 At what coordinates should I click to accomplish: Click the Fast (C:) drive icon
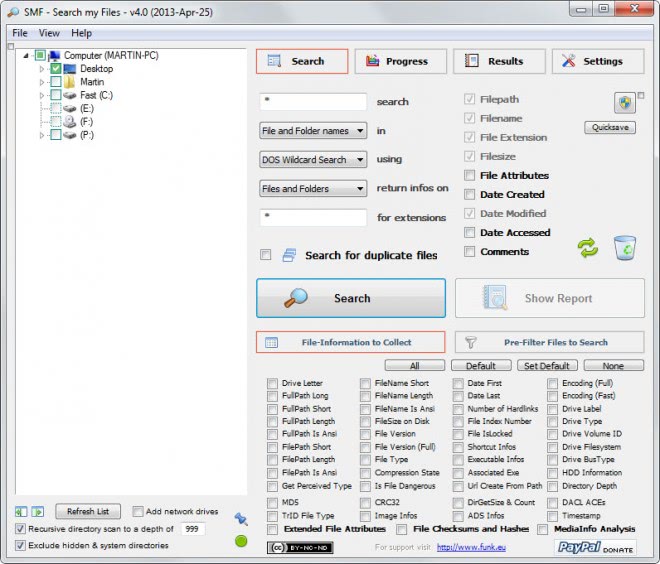(69, 95)
